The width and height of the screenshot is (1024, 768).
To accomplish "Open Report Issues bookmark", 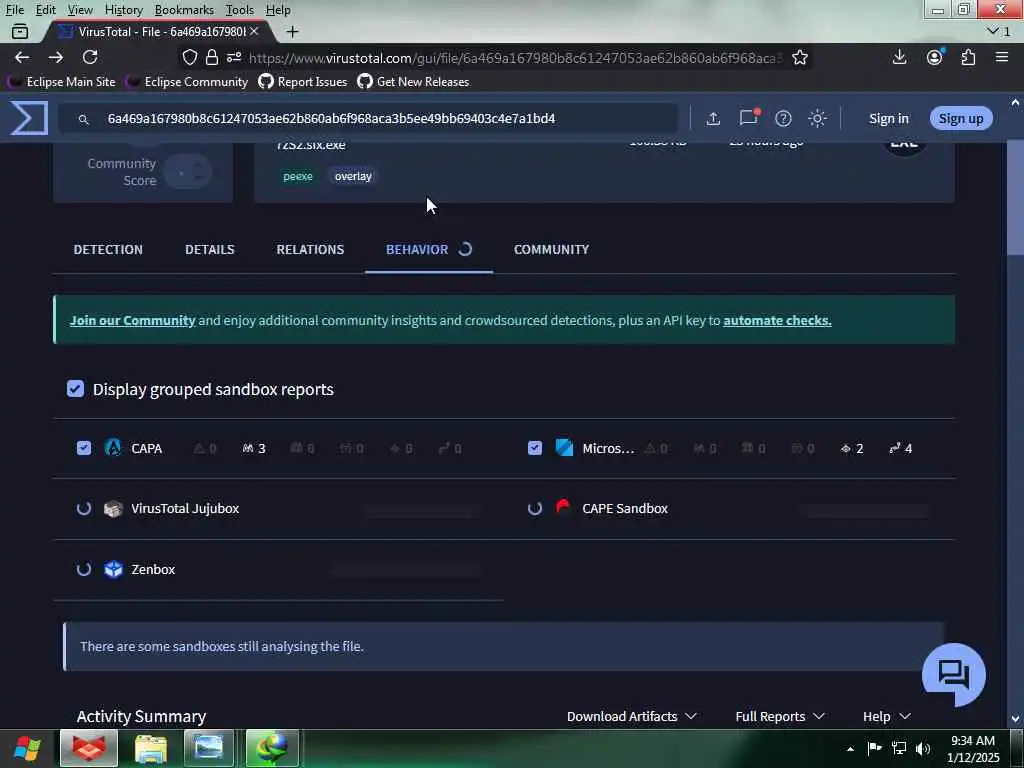I will point(303,82).
